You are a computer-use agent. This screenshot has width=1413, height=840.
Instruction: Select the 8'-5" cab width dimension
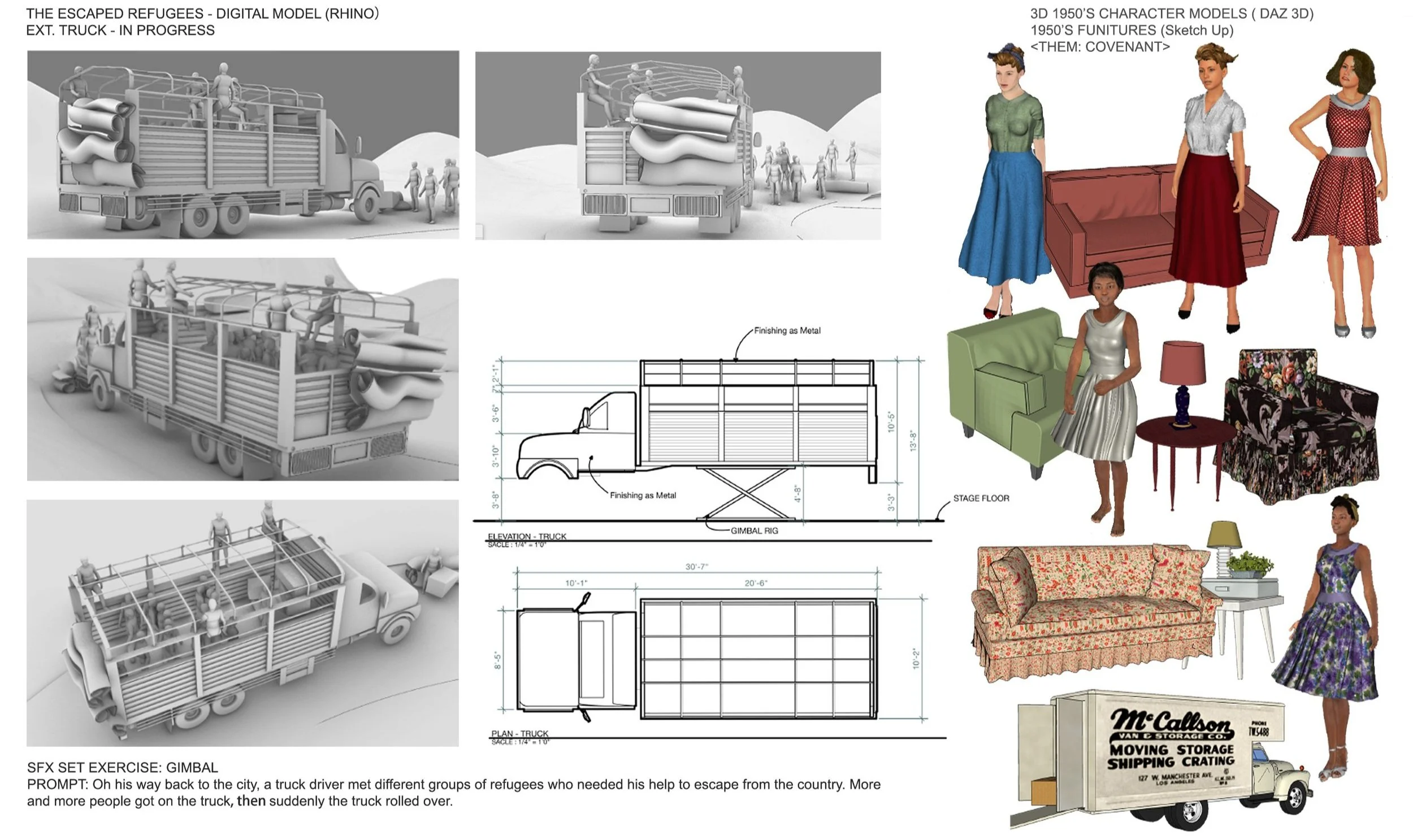click(498, 660)
